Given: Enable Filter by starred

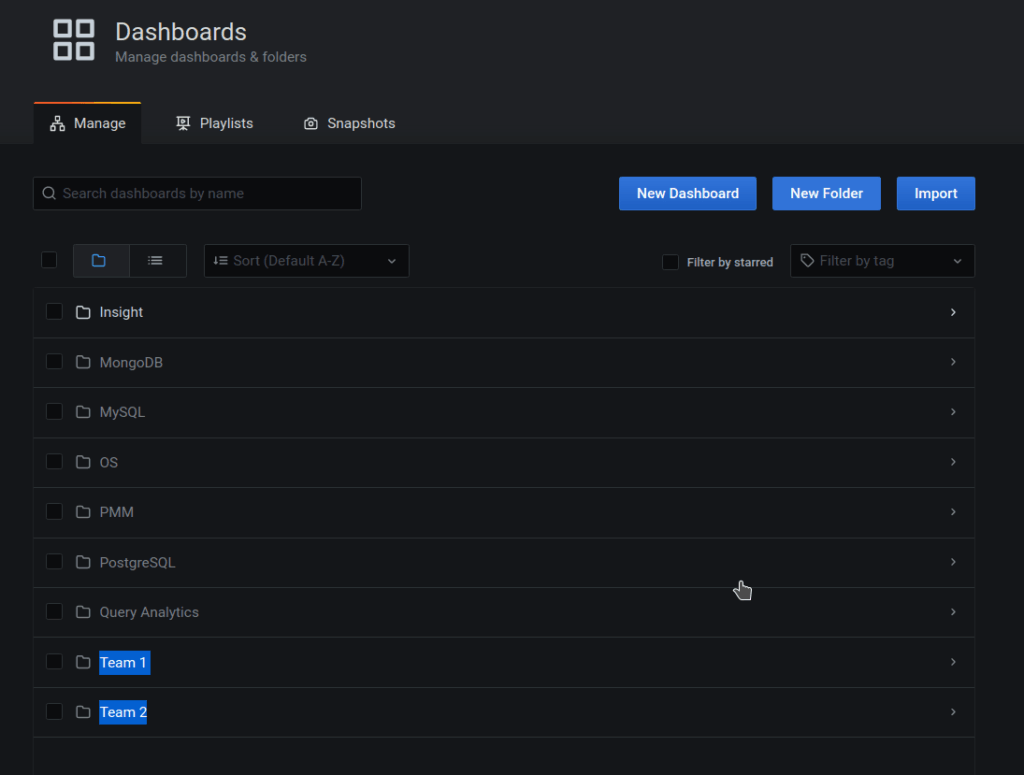Looking at the screenshot, I should 670,261.
